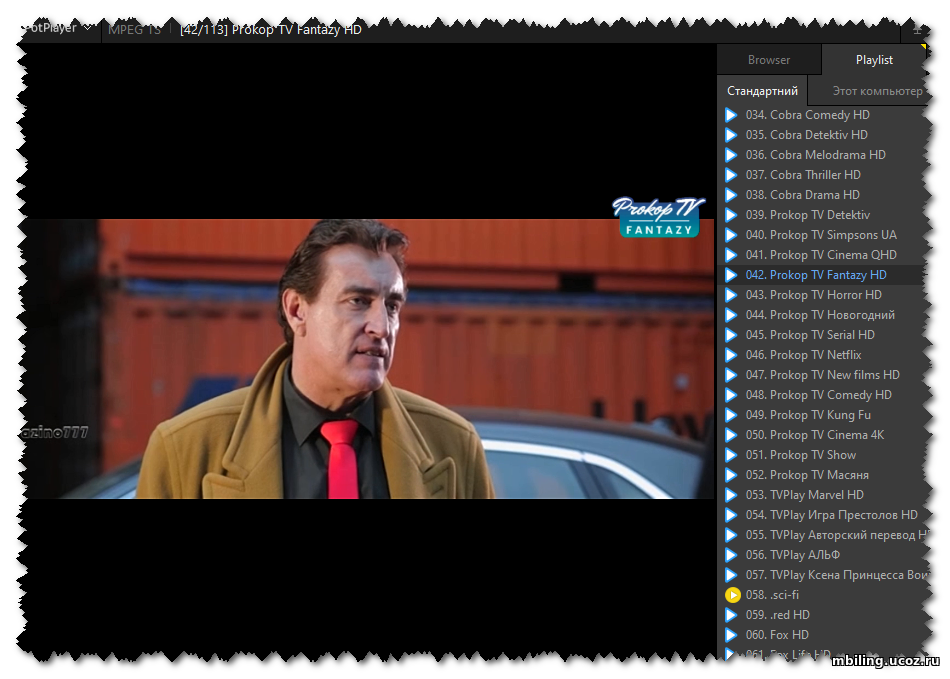
Task: Click play icon beside 040. Prokop TV Simpsons UA
Action: click(731, 235)
